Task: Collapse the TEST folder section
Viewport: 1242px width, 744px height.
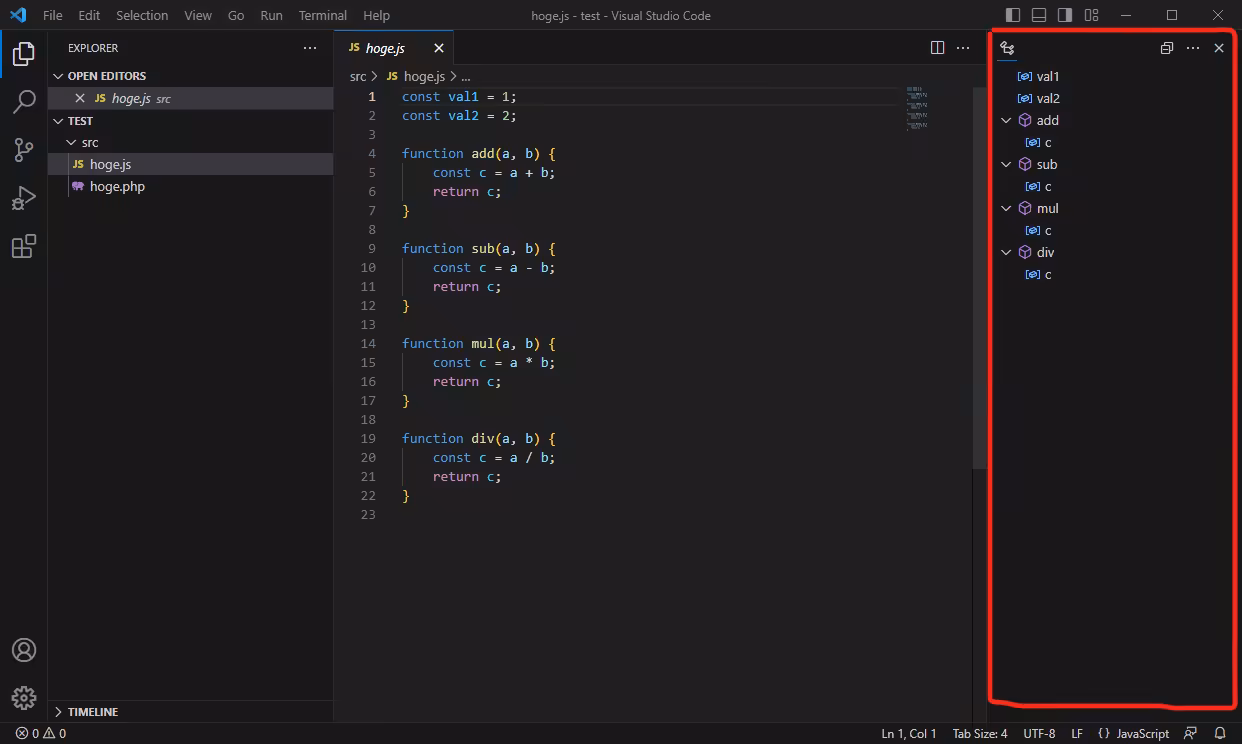Action: tap(58, 121)
